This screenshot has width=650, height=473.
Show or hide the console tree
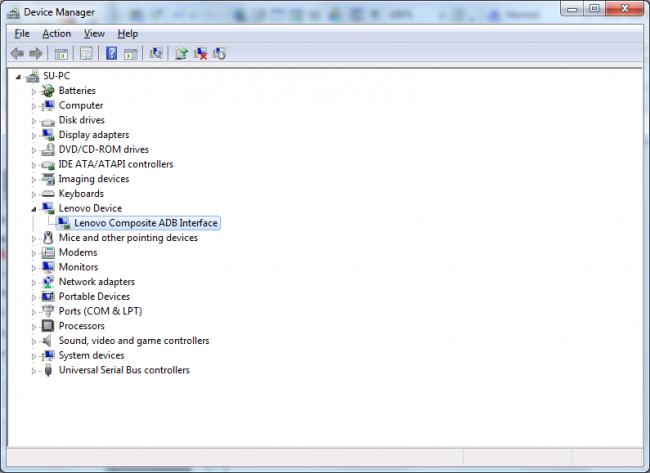coord(61,54)
